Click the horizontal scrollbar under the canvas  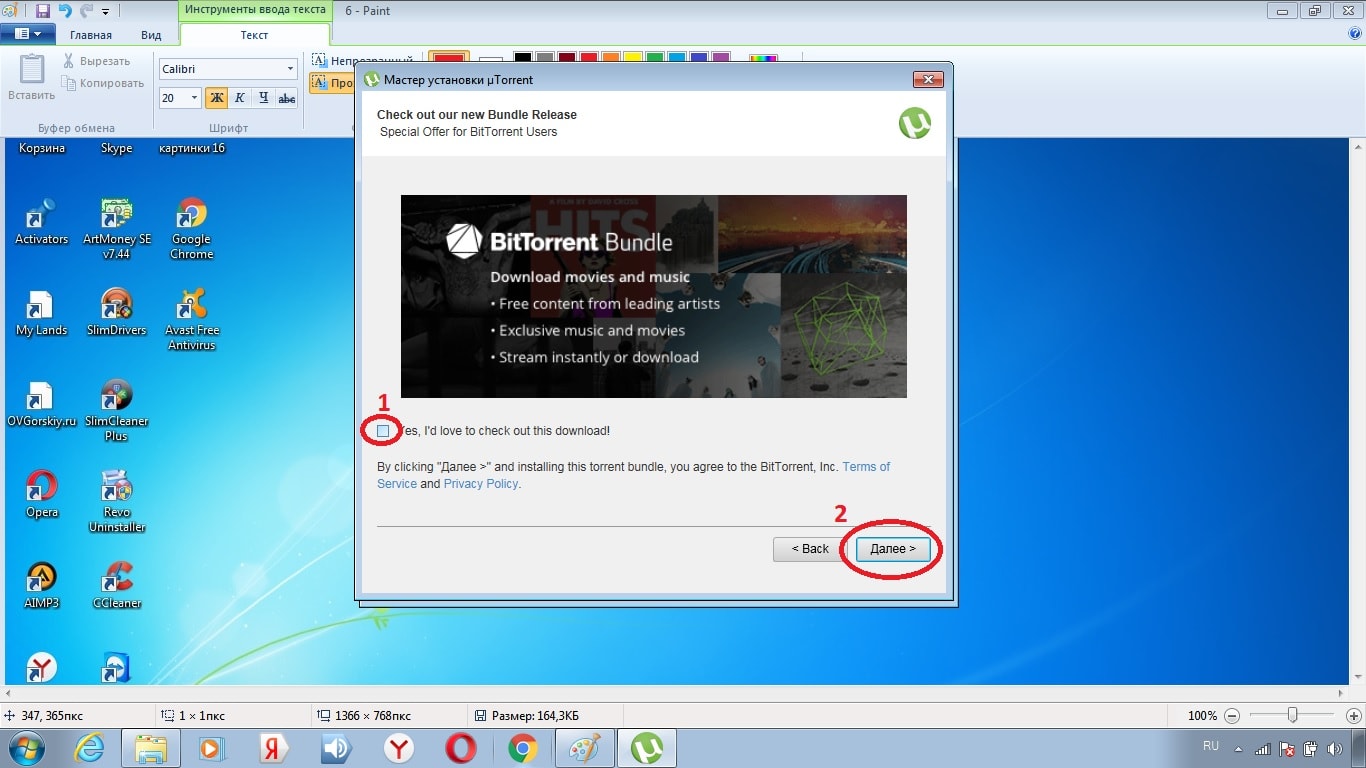(x=676, y=693)
